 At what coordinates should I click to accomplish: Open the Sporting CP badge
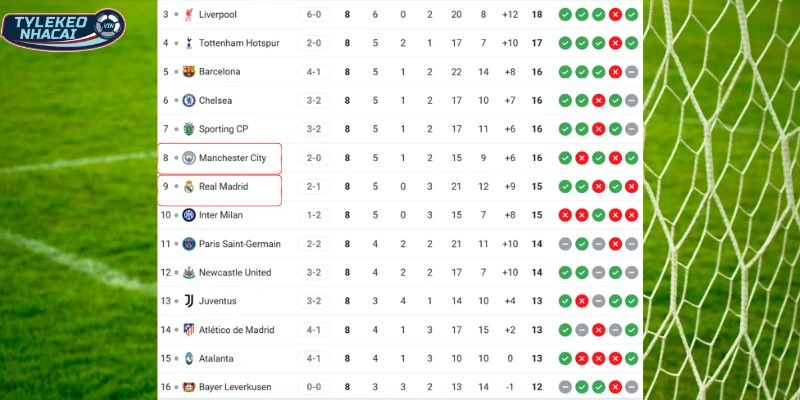[189, 129]
